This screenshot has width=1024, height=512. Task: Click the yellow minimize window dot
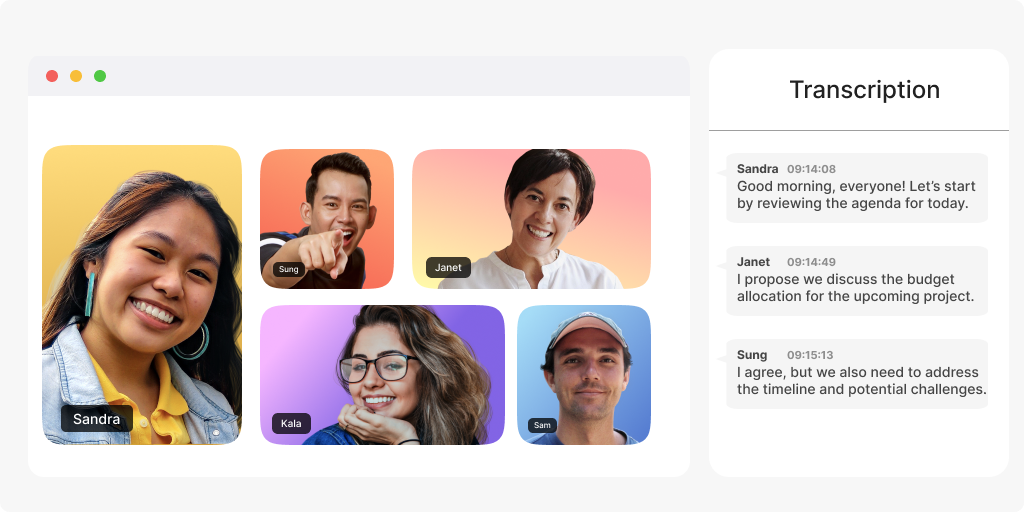76,76
